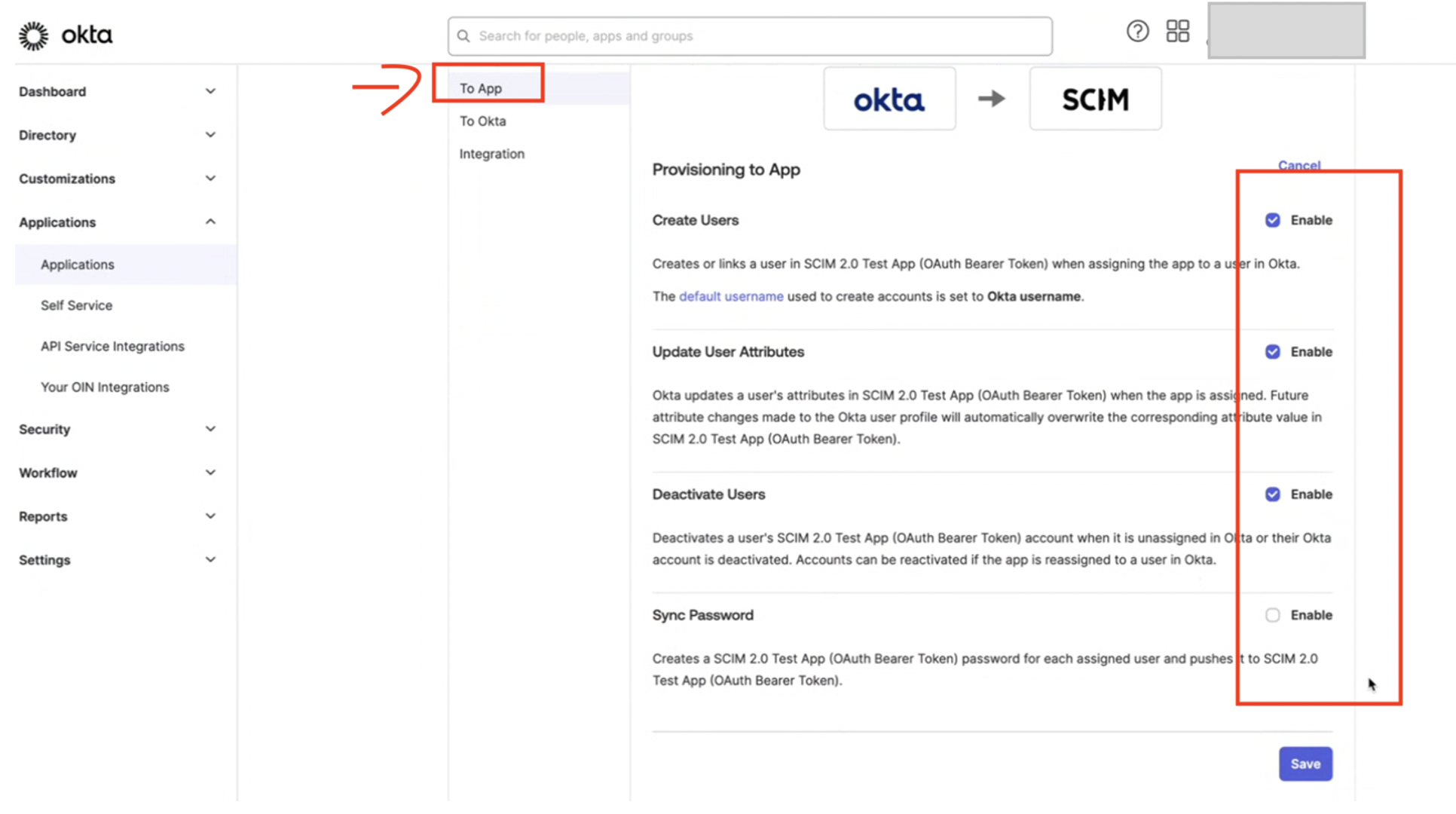Uncheck Deactivate Users Enable checkbox

(1272, 494)
